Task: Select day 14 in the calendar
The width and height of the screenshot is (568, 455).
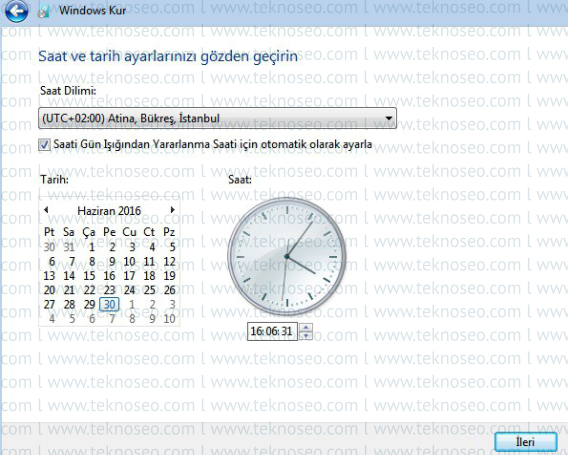Action: (x=69, y=276)
